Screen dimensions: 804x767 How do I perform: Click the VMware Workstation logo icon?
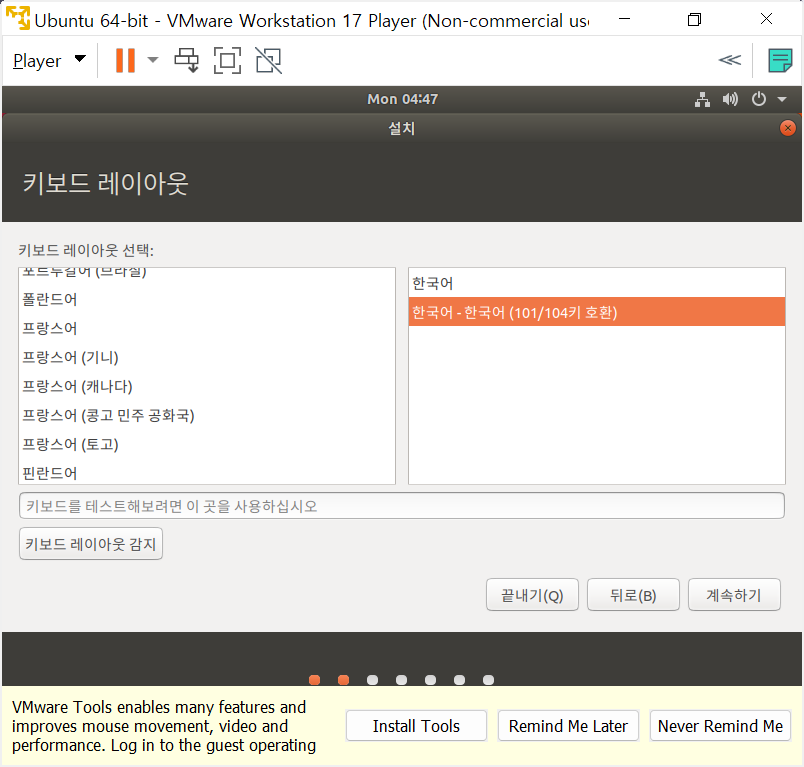click(x=18, y=19)
